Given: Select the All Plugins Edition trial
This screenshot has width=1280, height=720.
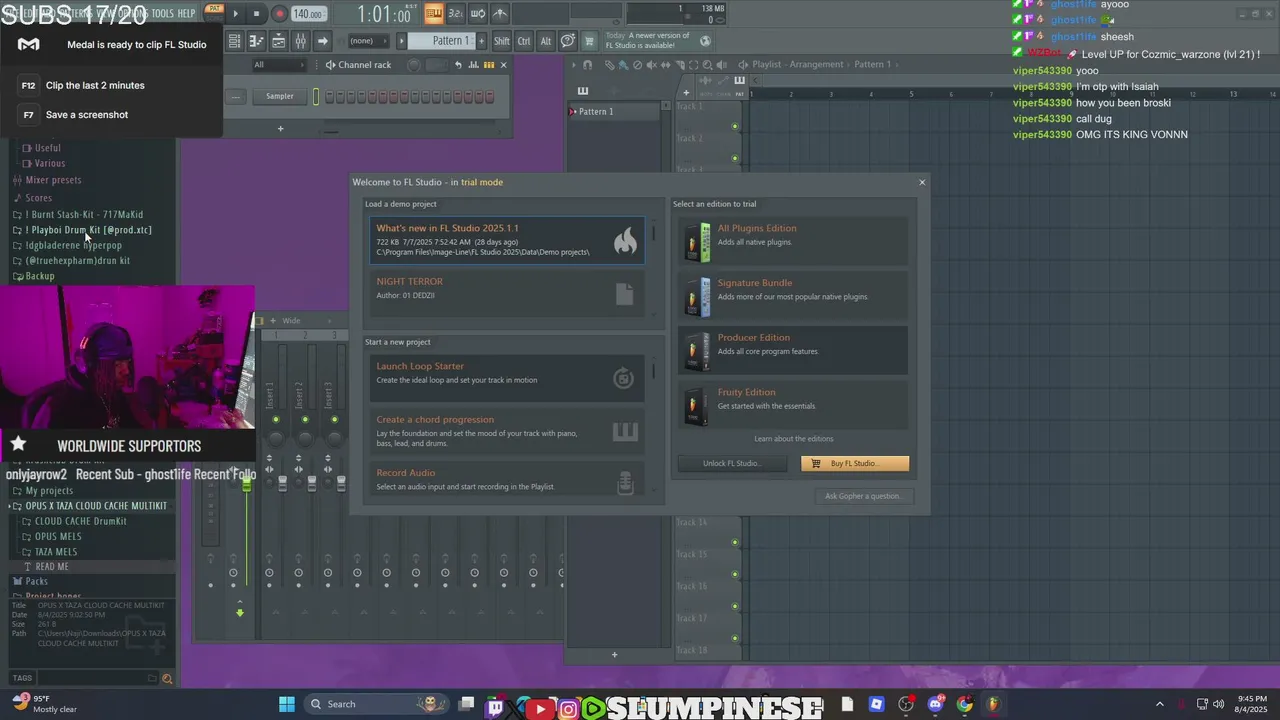Looking at the screenshot, I should pyautogui.click(x=793, y=241).
